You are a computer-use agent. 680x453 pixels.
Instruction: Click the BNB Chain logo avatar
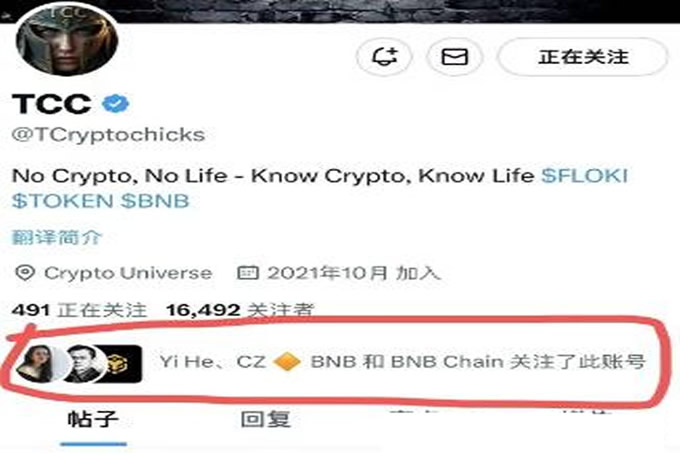122,363
